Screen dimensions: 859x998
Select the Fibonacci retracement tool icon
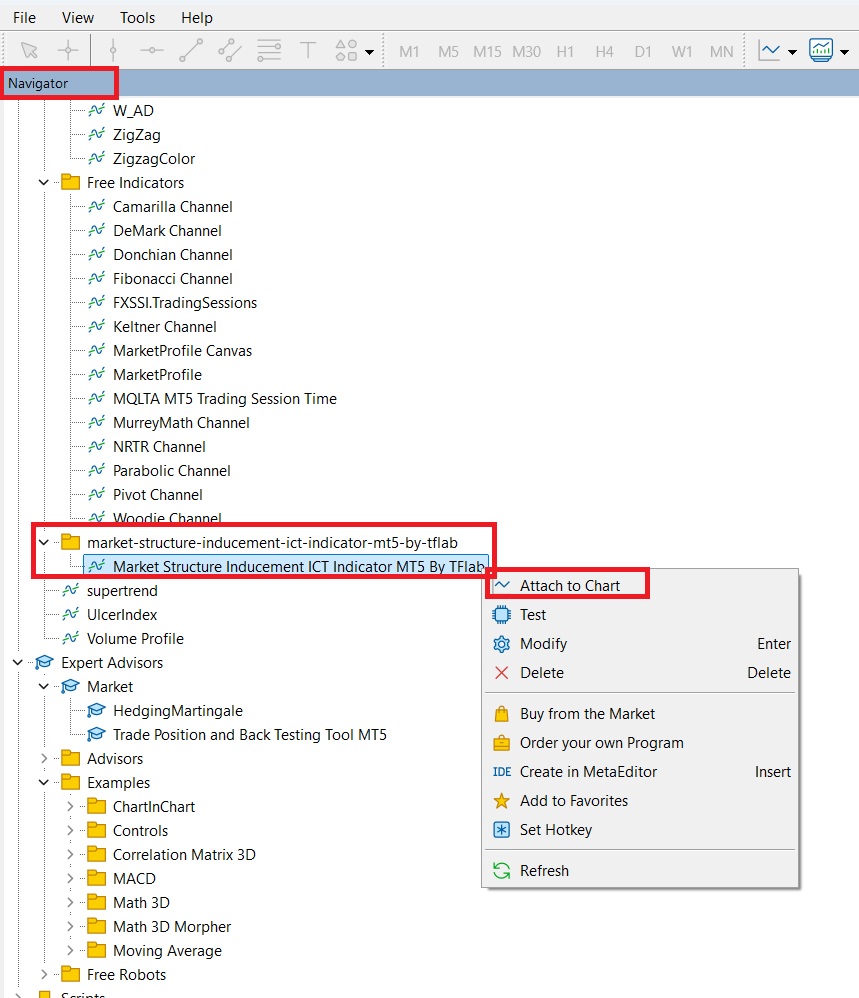(x=269, y=50)
